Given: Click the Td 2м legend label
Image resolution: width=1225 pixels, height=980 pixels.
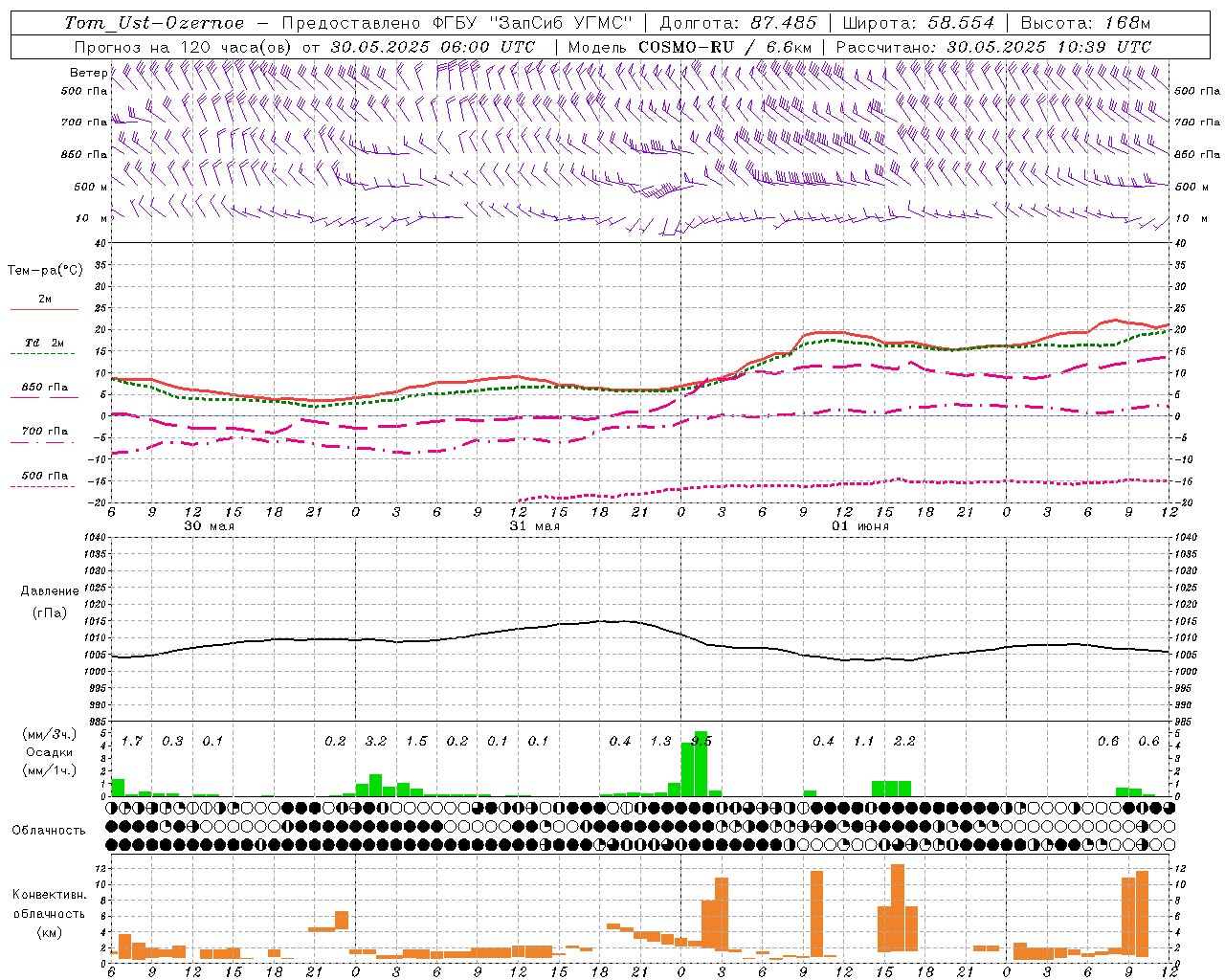Looking at the screenshot, I should click(x=44, y=342).
